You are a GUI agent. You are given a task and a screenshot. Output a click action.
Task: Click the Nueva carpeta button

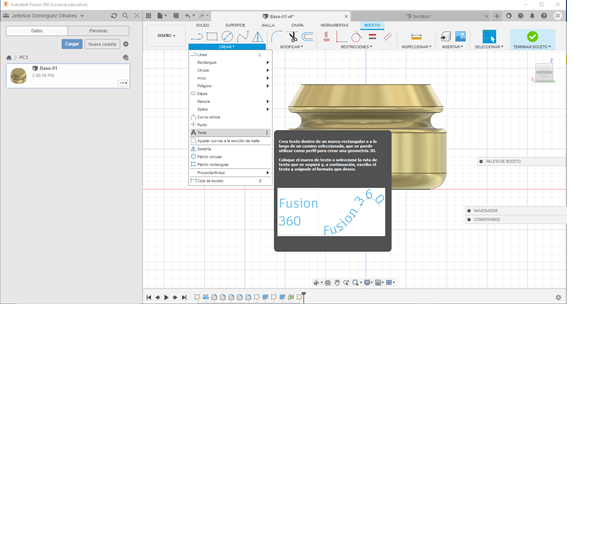click(x=102, y=44)
